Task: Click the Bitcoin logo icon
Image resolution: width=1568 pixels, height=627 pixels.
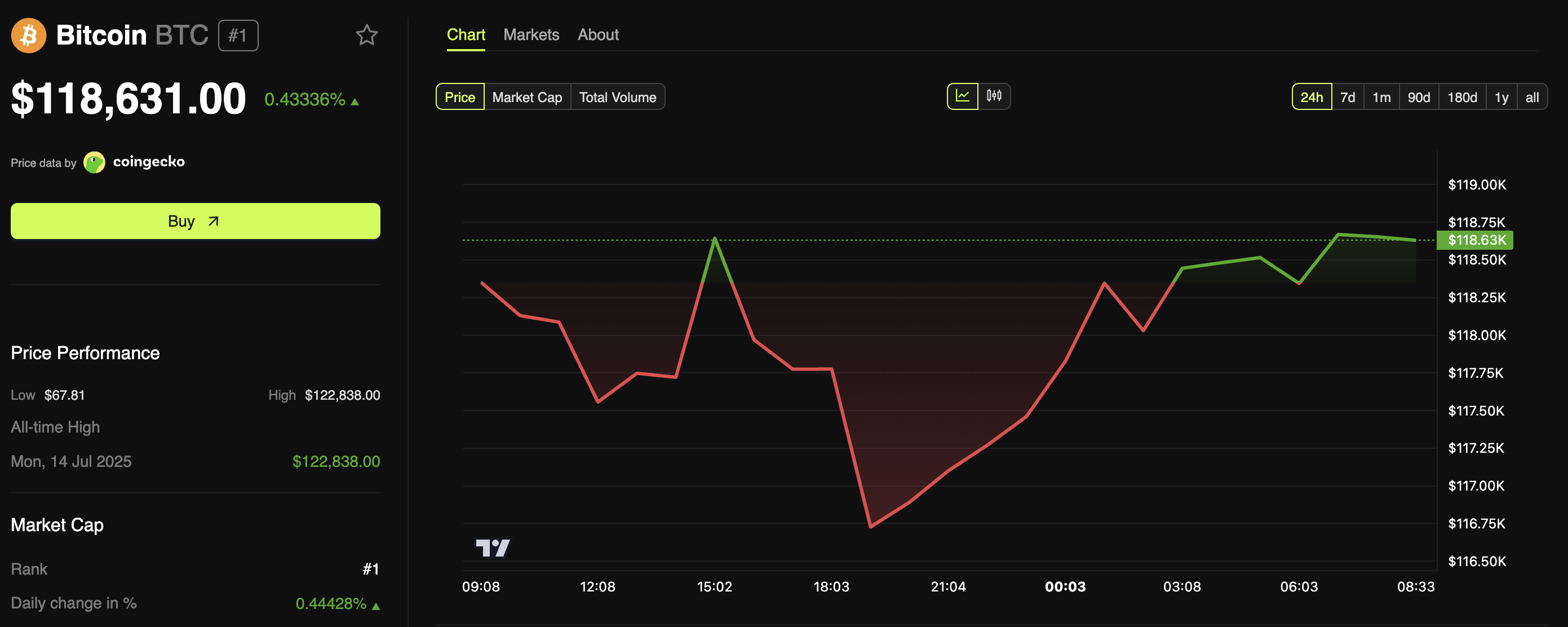Action: [29, 36]
